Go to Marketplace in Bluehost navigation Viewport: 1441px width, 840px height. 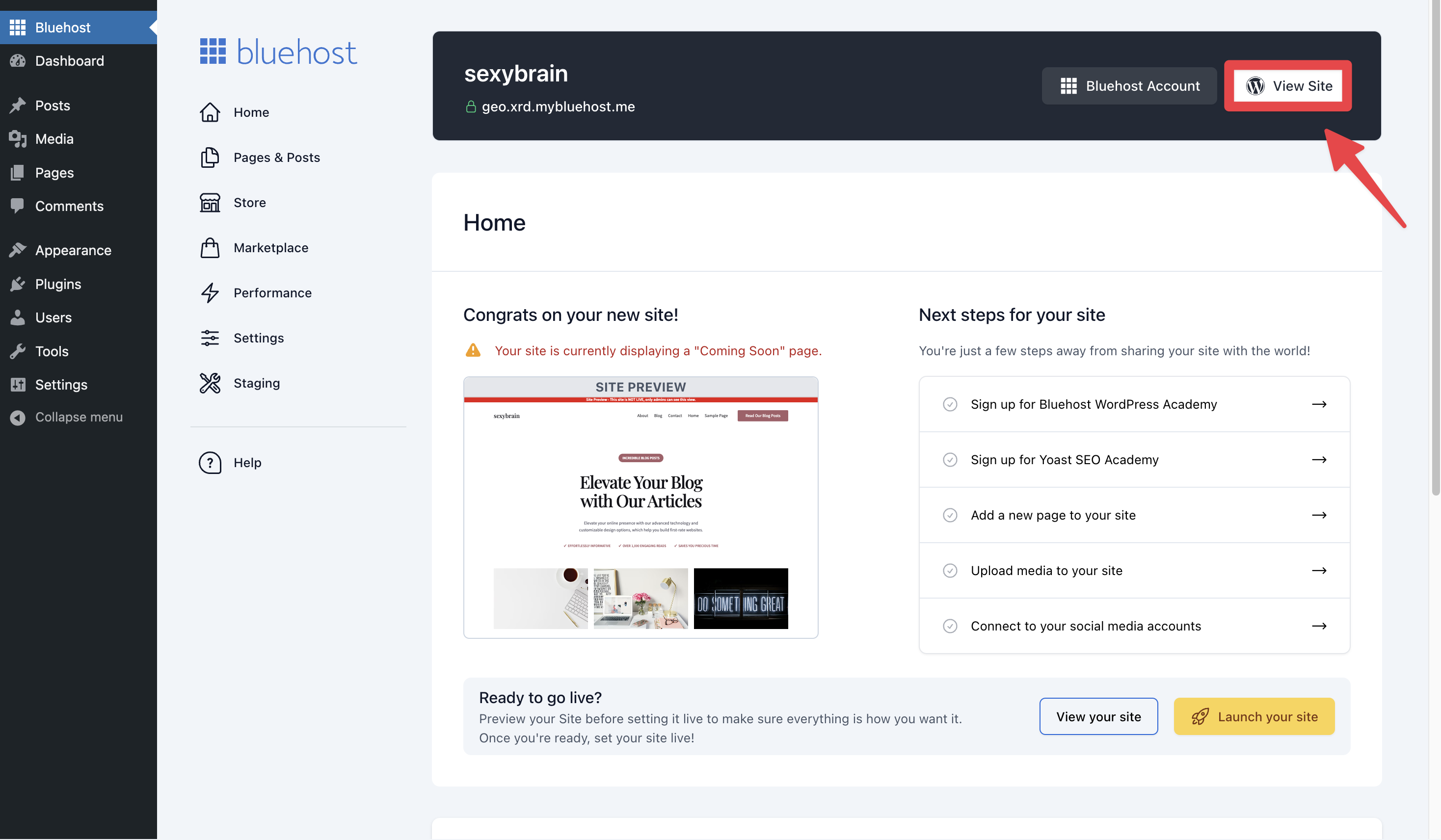[270, 248]
